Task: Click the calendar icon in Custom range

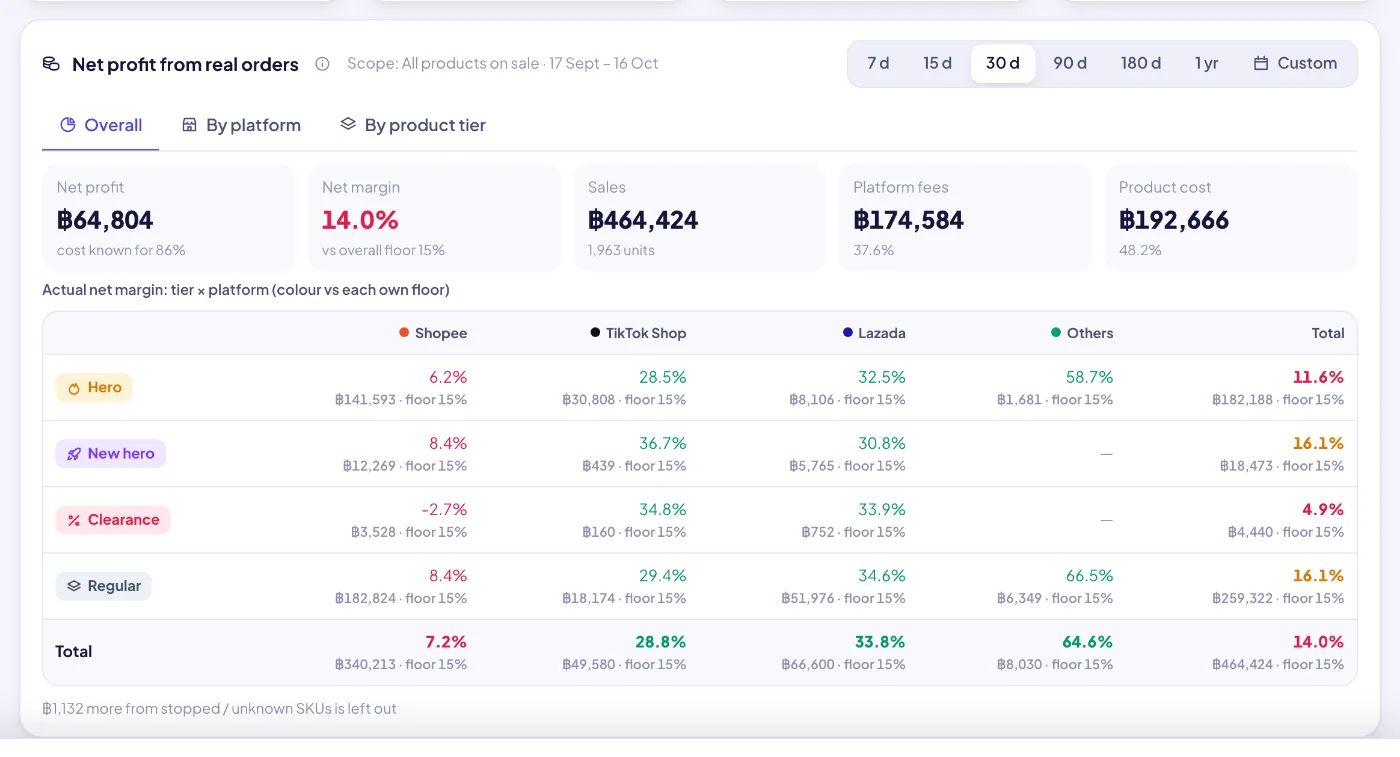Action: point(1261,63)
